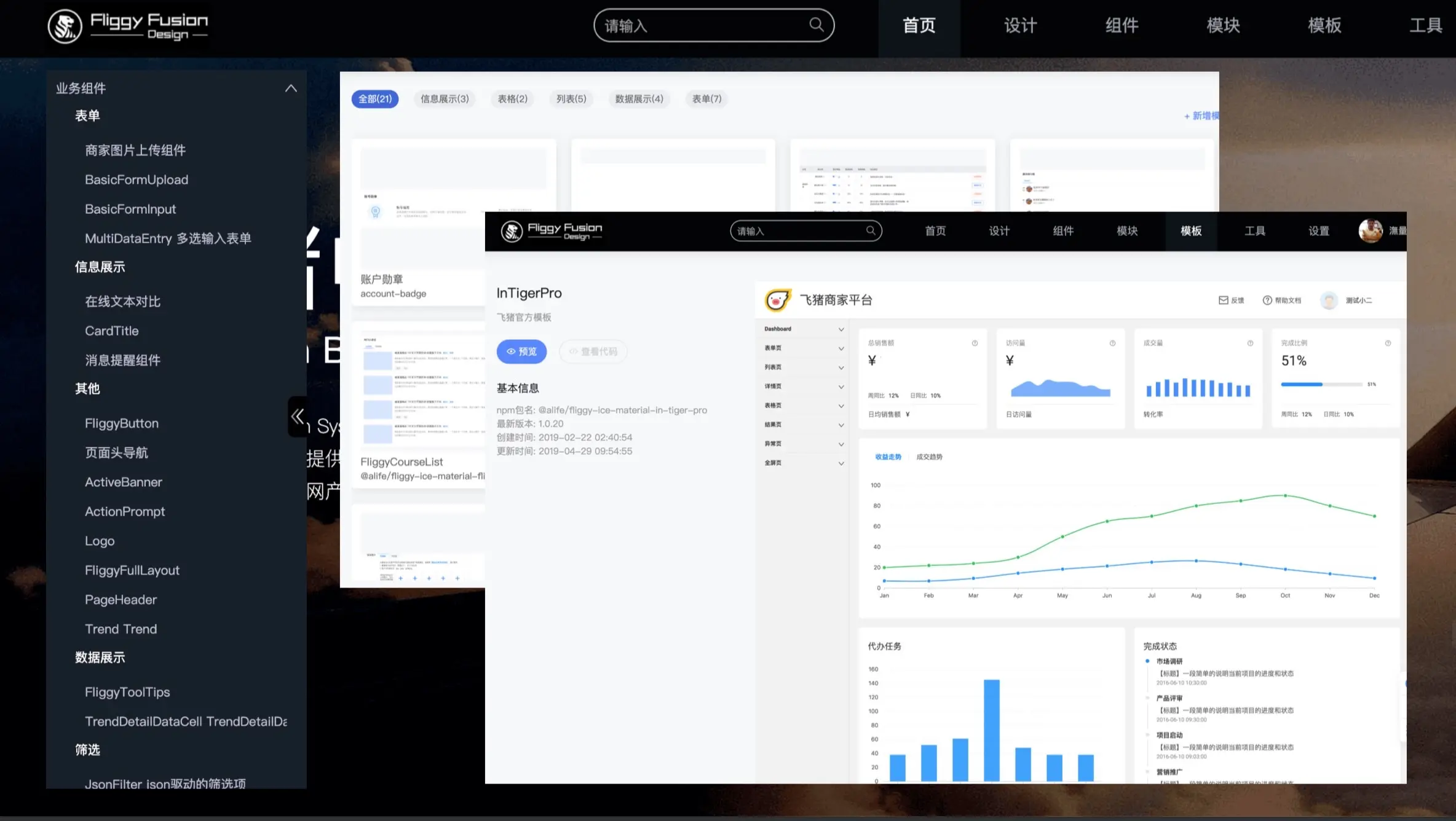This screenshot has width=1456, height=821.
Task: Click the 总销售额 card help icon
Action: click(975, 343)
